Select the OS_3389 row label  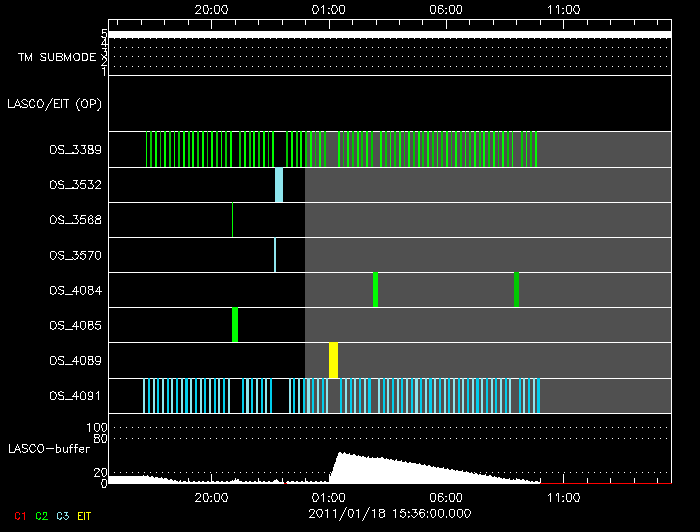(x=75, y=150)
